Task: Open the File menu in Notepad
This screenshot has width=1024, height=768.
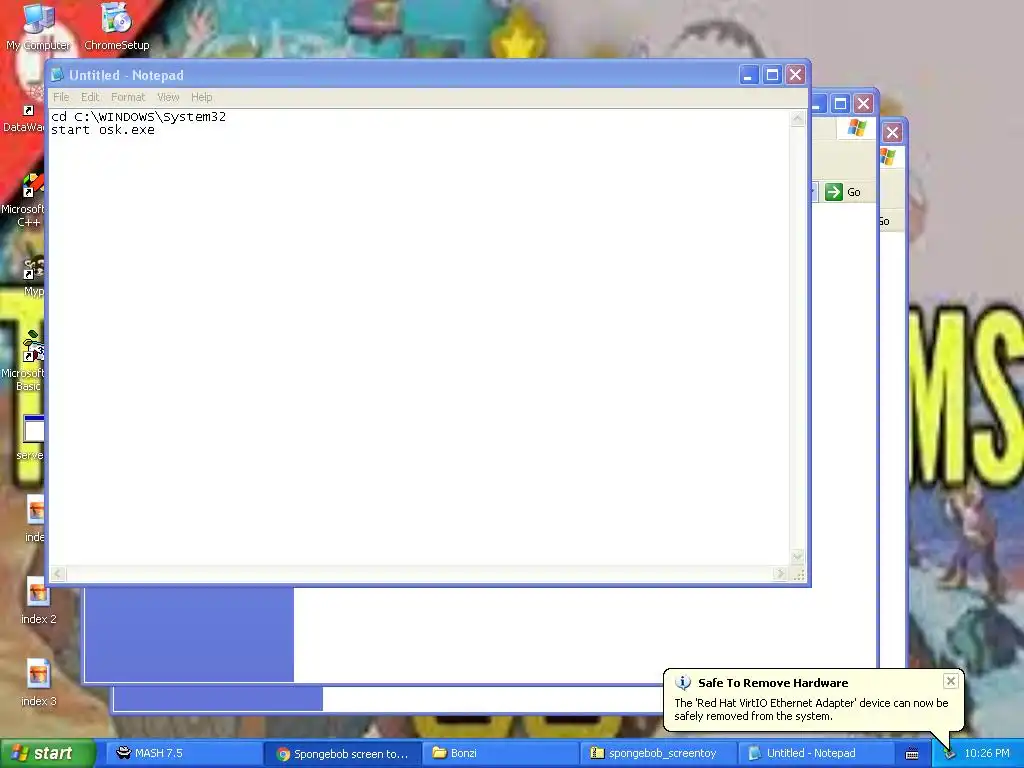Action: click(x=61, y=97)
